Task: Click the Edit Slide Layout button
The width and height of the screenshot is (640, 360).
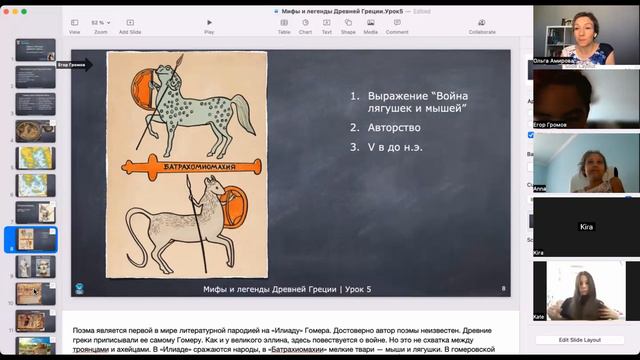Action: coord(580,340)
